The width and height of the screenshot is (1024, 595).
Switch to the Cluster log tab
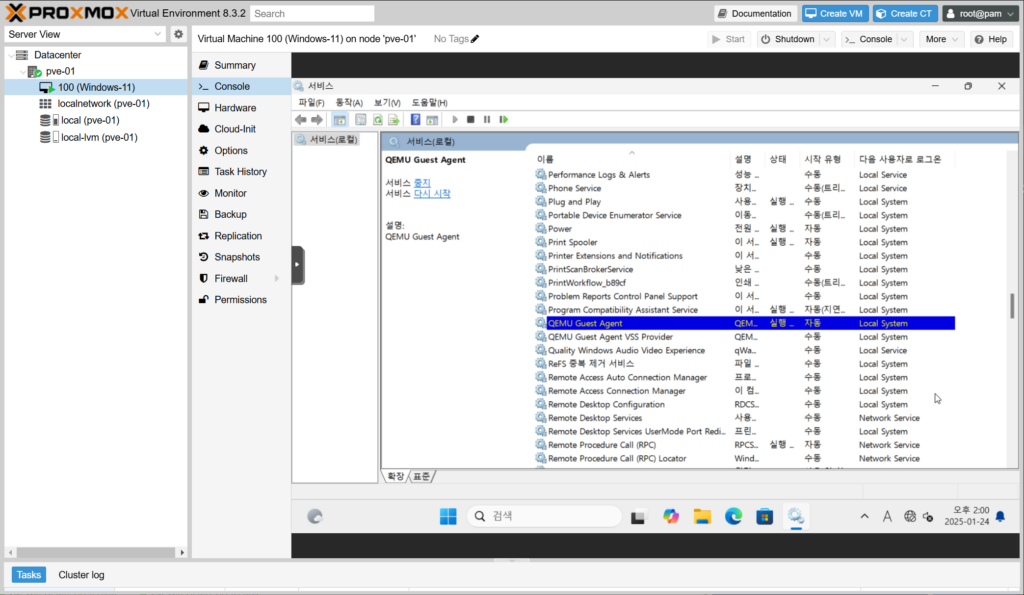click(x=81, y=575)
